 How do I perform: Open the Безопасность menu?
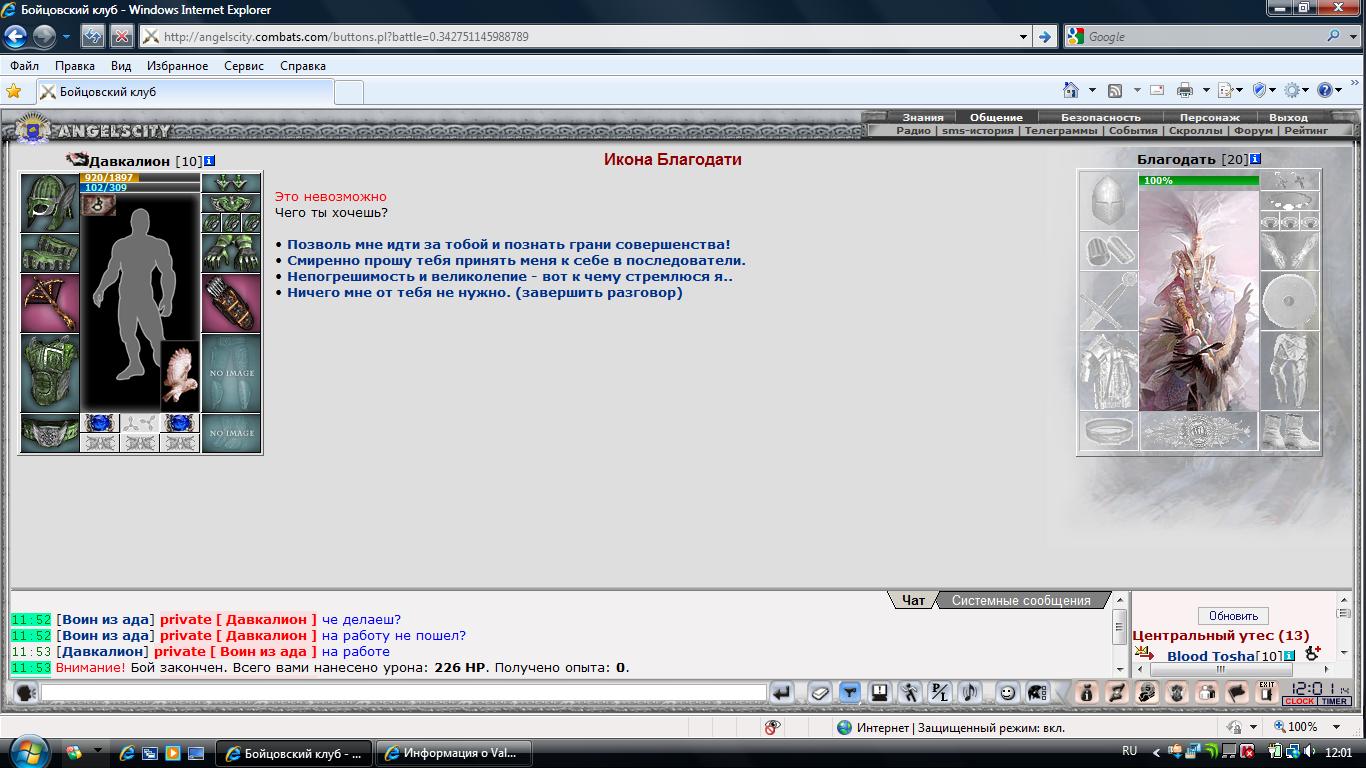click(1100, 117)
